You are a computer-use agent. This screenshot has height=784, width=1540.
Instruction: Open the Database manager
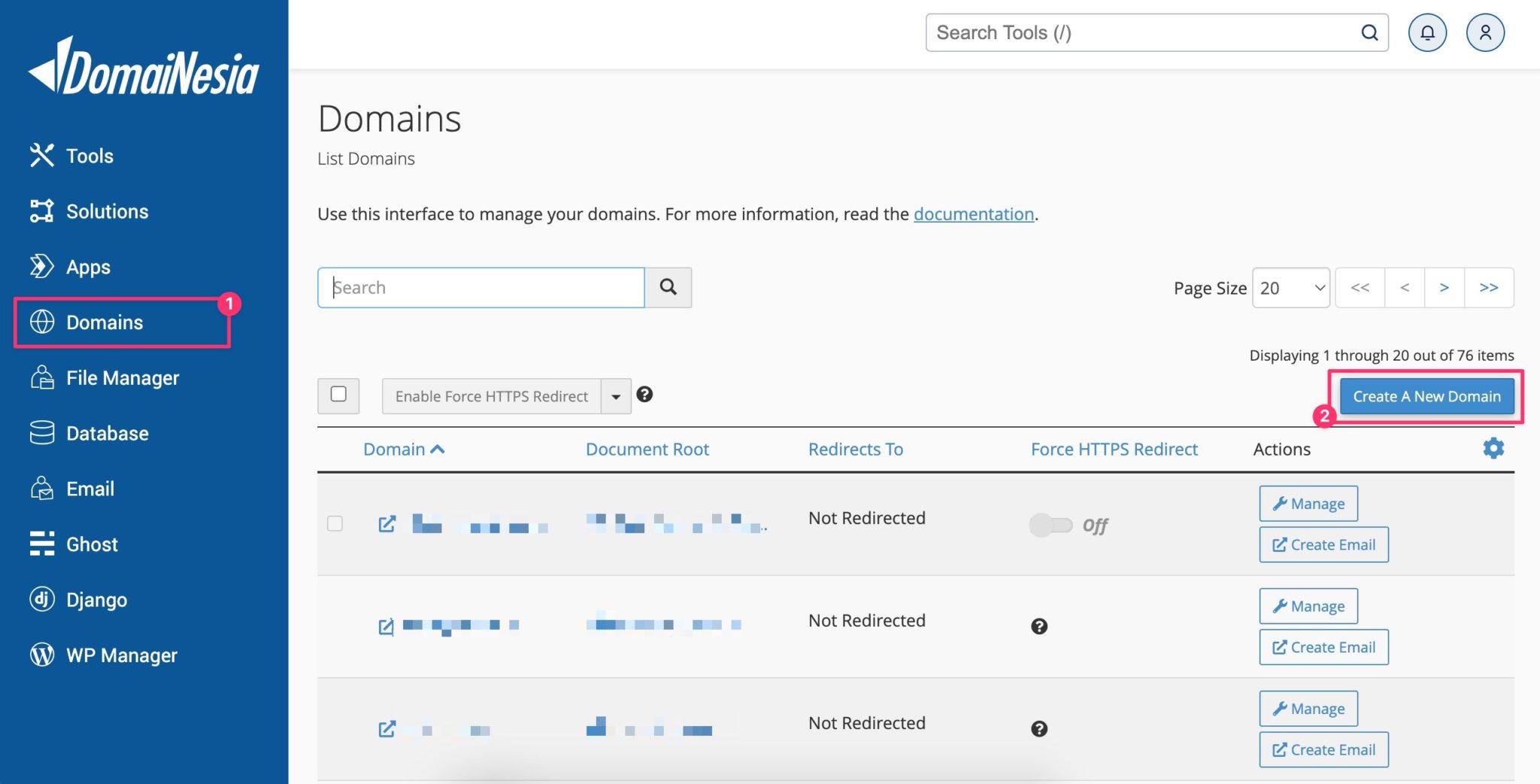pyautogui.click(x=107, y=433)
